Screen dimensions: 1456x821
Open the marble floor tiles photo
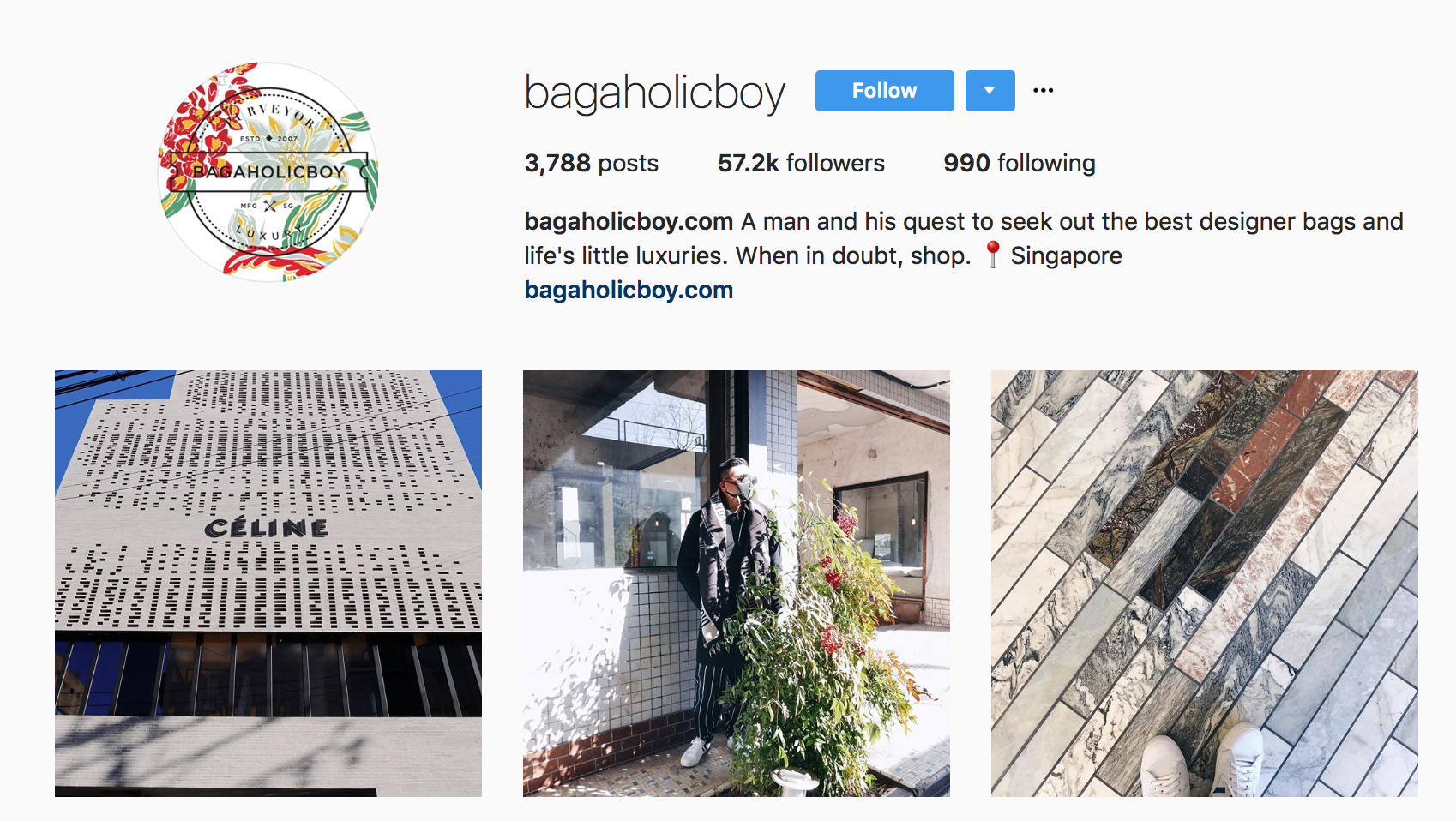(x=1205, y=584)
